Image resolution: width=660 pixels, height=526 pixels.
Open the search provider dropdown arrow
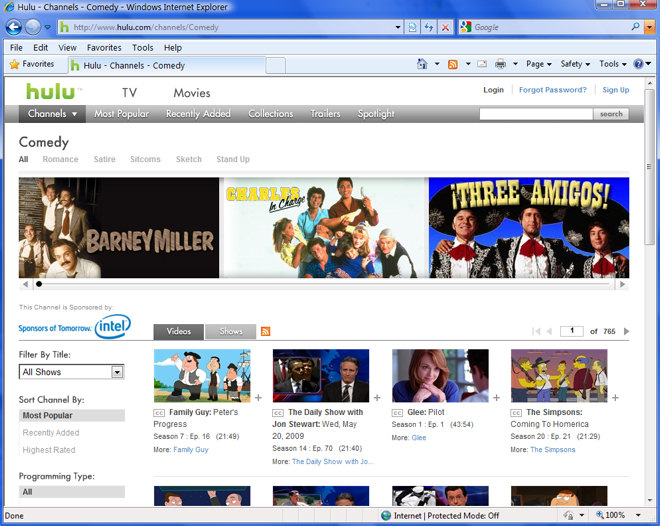(650, 27)
